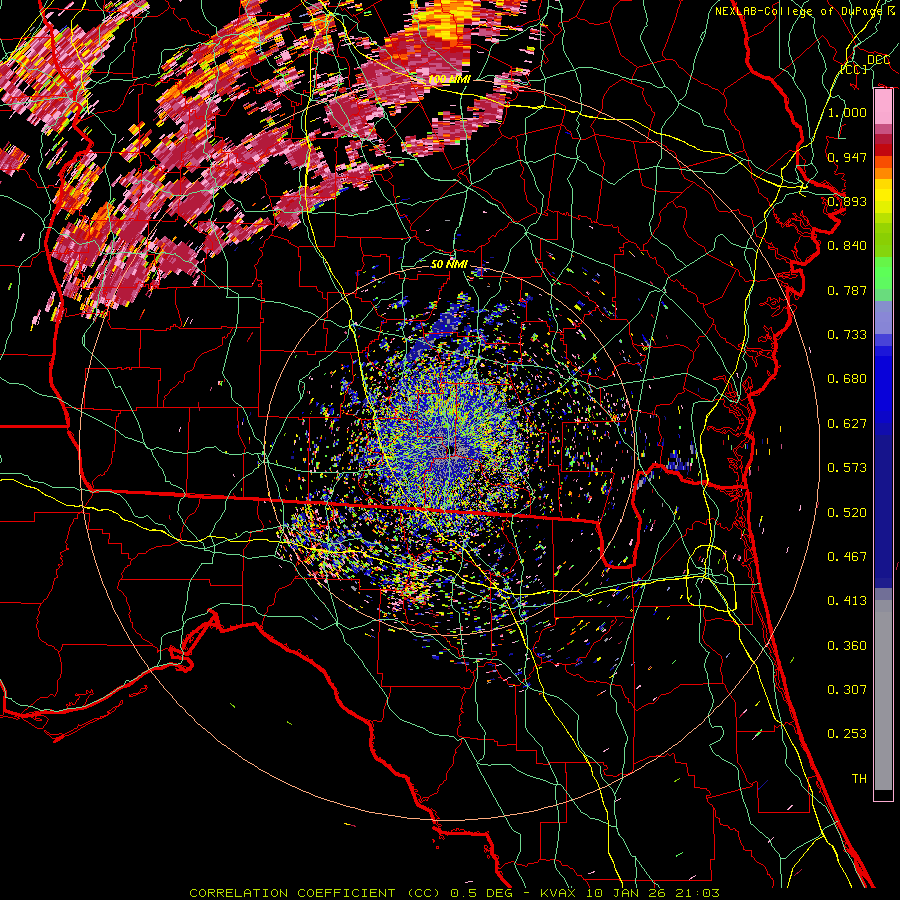Image resolution: width=900 pixels, height=900 pixels.
Task: Select the 0.787 legend value
Action: point(847,290)
